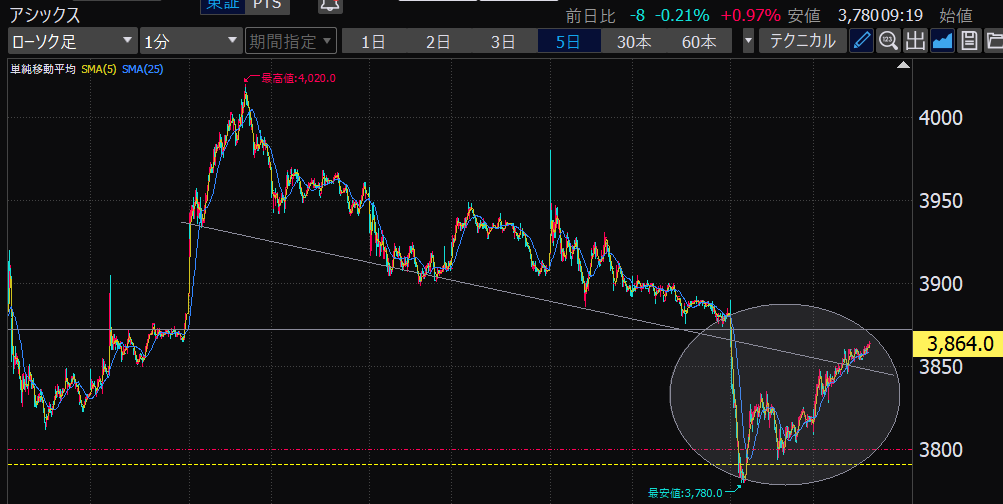Select the 5日 range tab
This screenshot has width=1003, height=504.
tap(568, 41)
